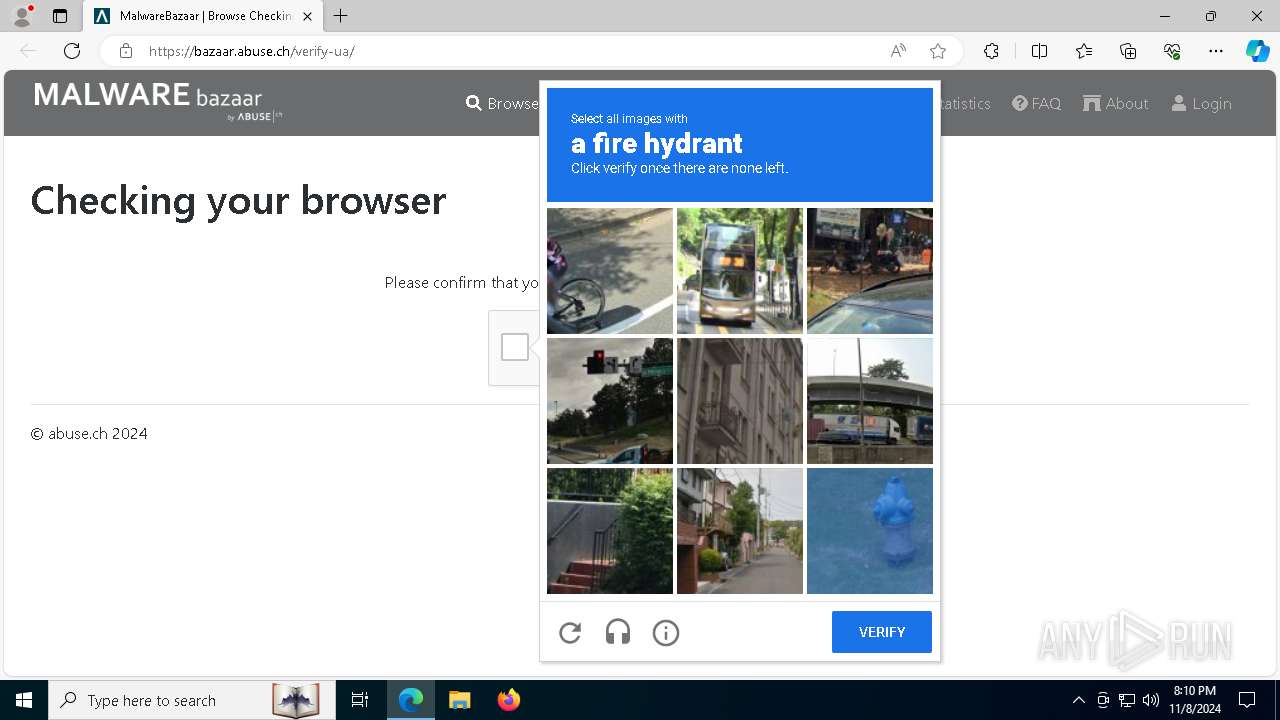Select the overpass with trucks image tile
This screenshot has height=720, width=1280.
click(870, 401)
